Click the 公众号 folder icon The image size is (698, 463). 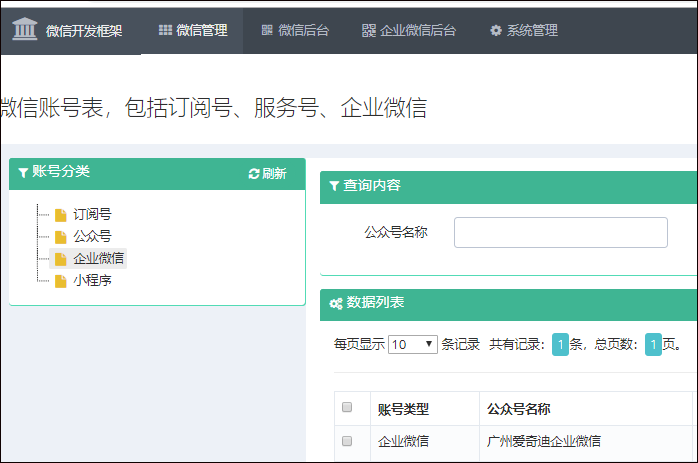(61, 237)
